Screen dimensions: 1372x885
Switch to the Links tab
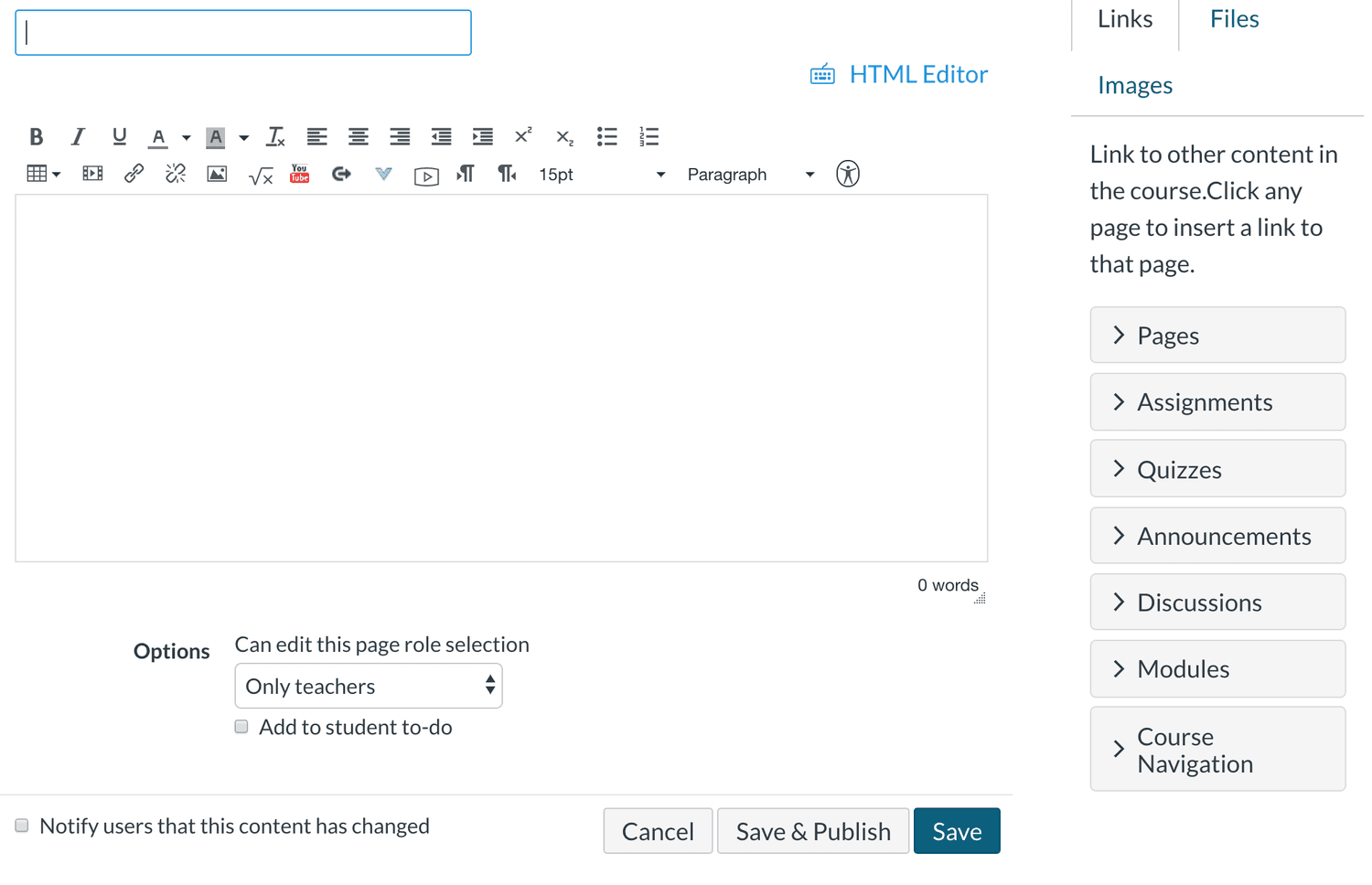point(1125,20)
